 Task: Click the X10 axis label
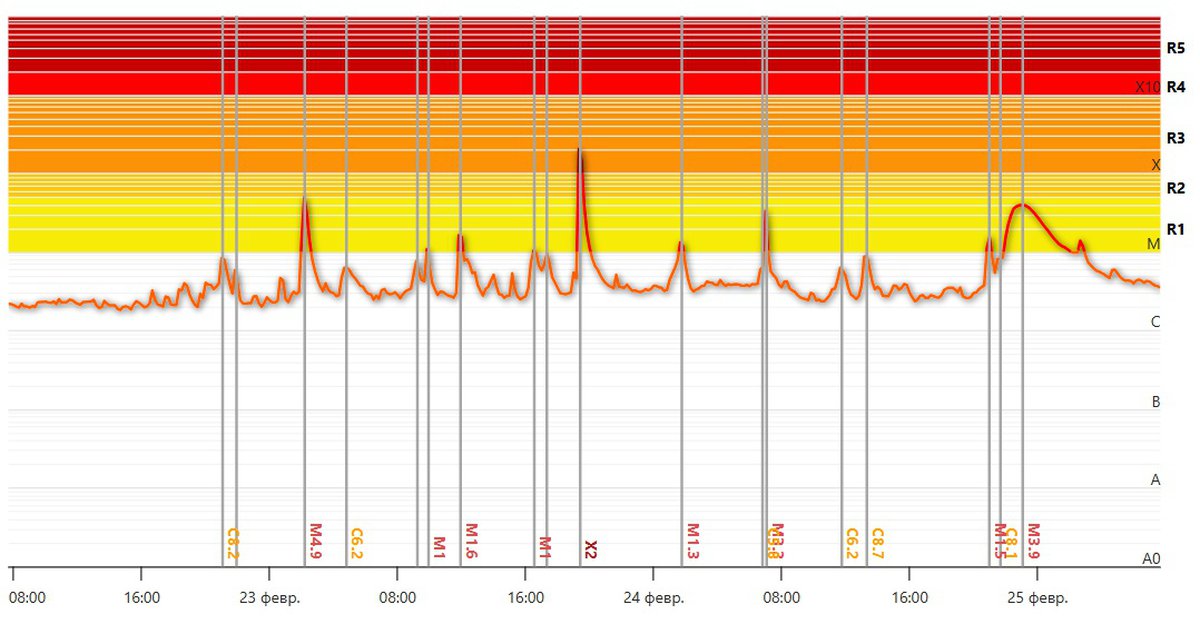coord(1147,87)
